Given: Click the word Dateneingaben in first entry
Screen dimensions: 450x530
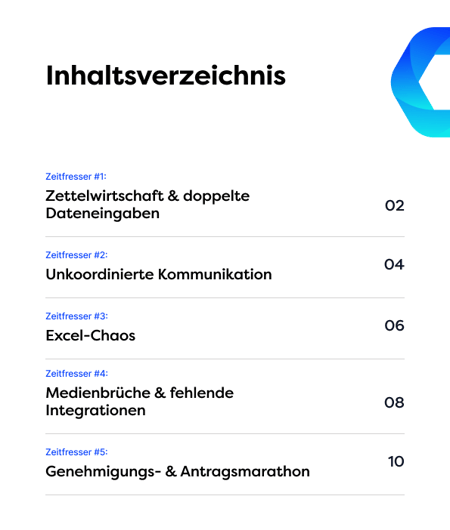Looking at the screenshot, I should 102,214.
